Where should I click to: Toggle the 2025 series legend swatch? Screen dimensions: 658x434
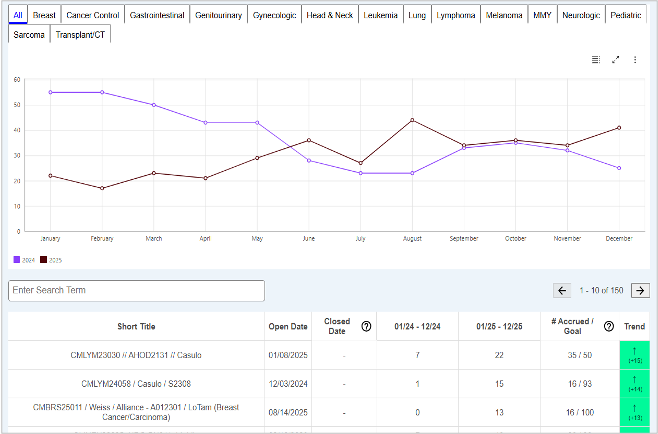tap(43, 260)
